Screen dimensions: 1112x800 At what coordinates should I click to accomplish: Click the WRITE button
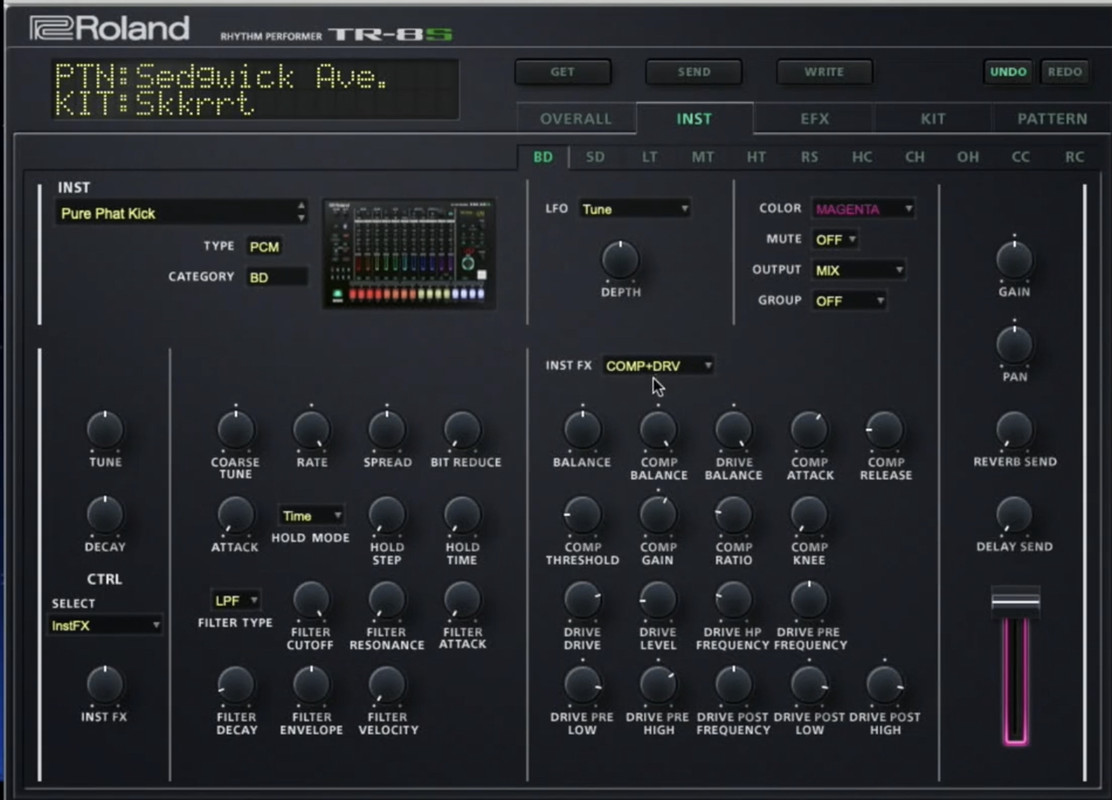click(824, 72)
